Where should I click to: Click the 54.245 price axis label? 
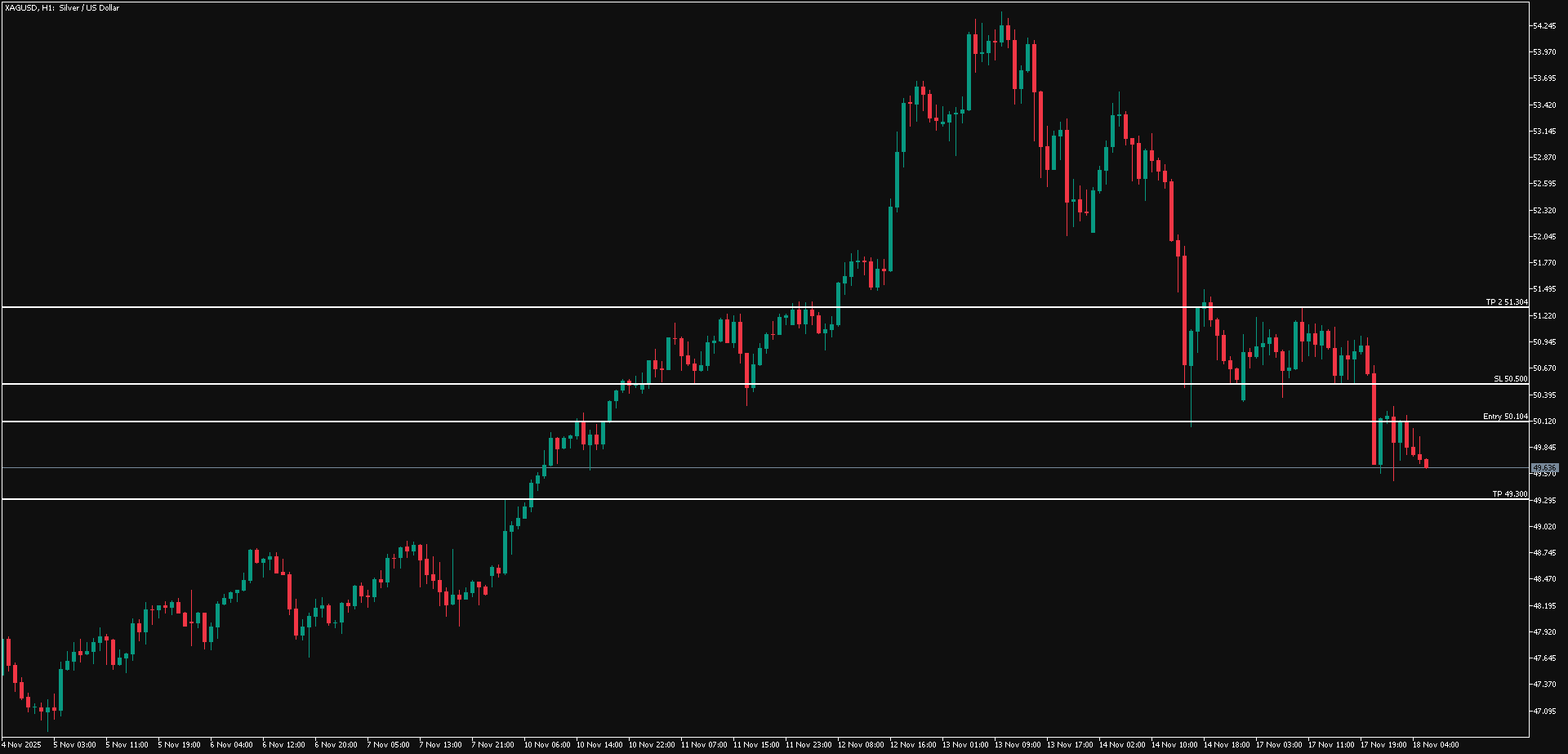coord(1544,26)
